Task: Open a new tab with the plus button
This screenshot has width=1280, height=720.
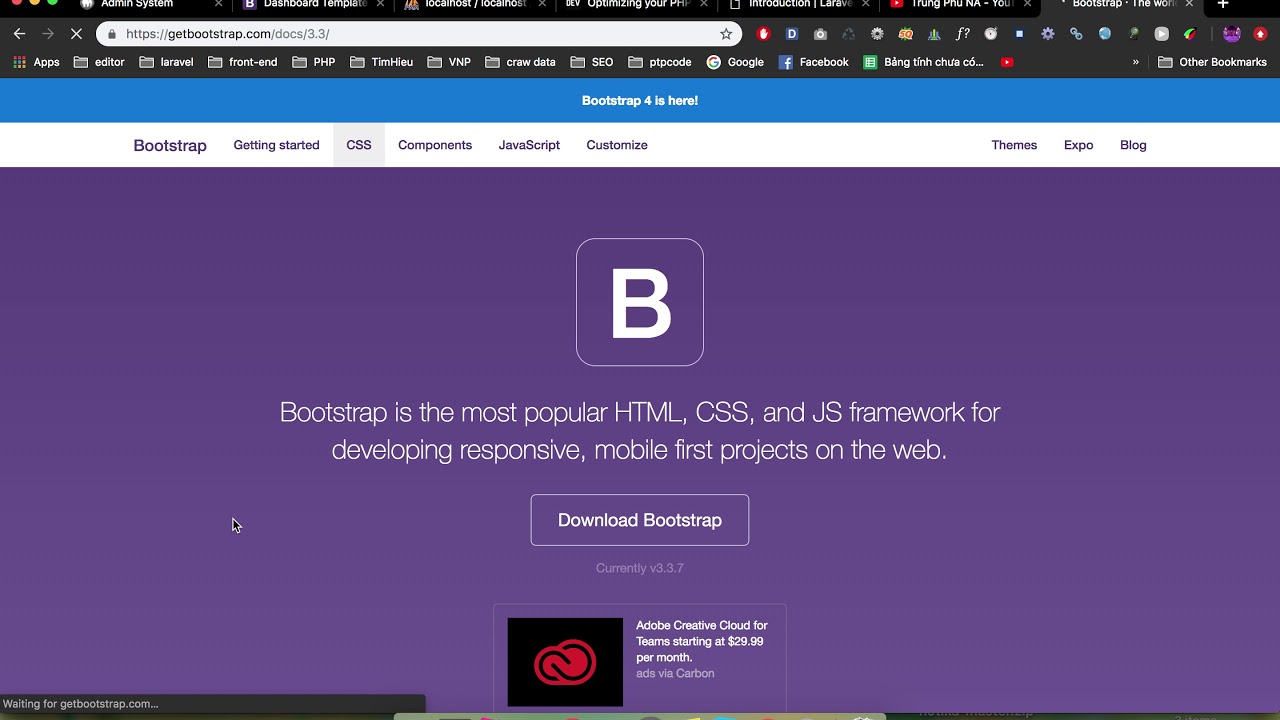Action: click(1223, 5)
